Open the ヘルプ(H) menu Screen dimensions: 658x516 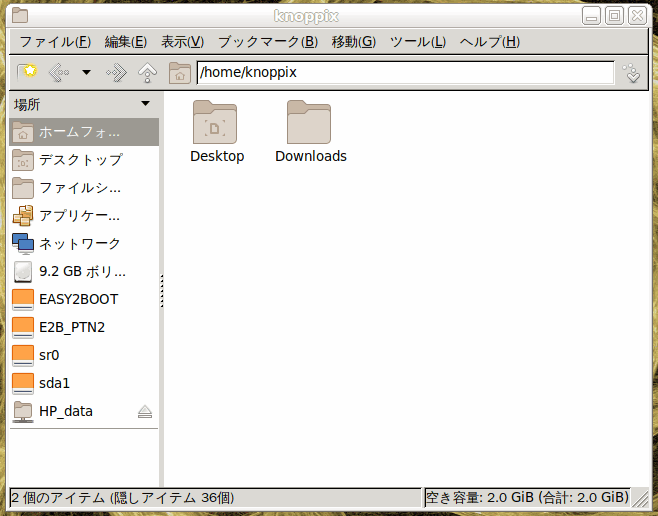coord(490,42)
